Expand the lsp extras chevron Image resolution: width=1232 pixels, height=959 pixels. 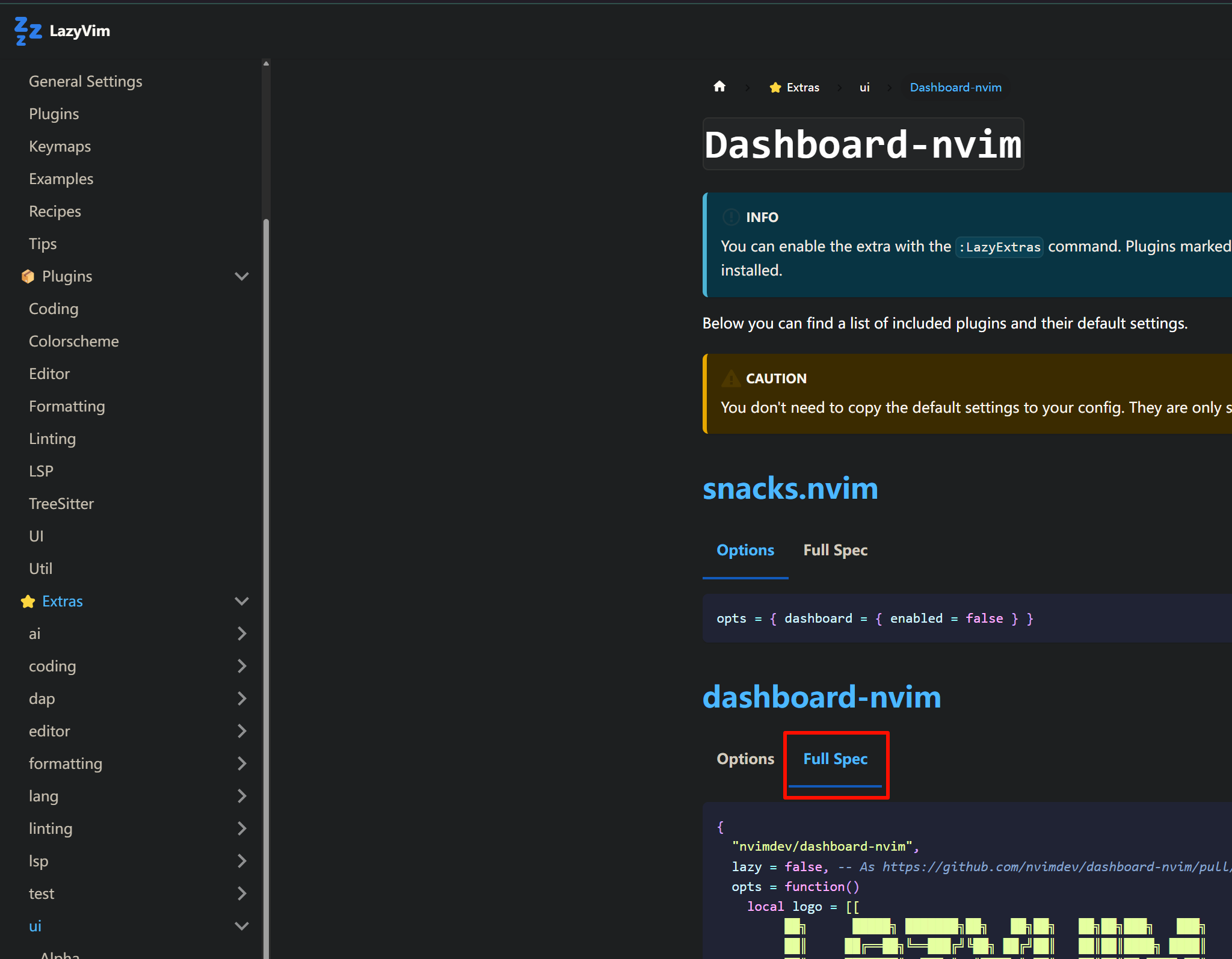coord(242,861)
